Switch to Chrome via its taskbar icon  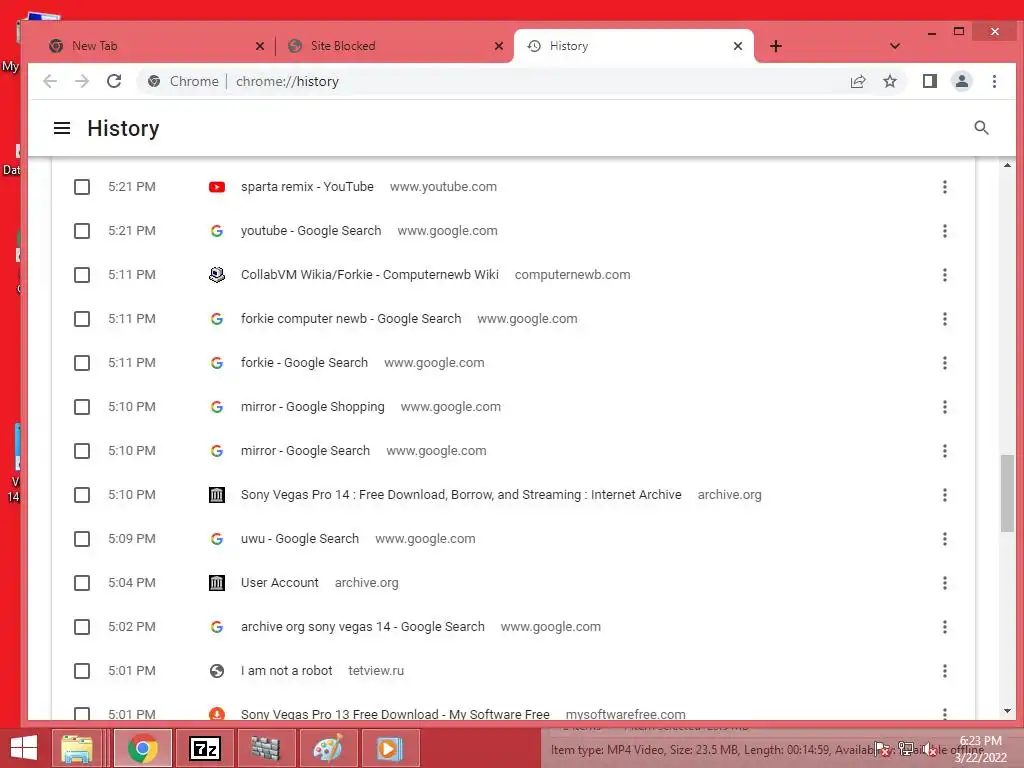tap(142, 748)
